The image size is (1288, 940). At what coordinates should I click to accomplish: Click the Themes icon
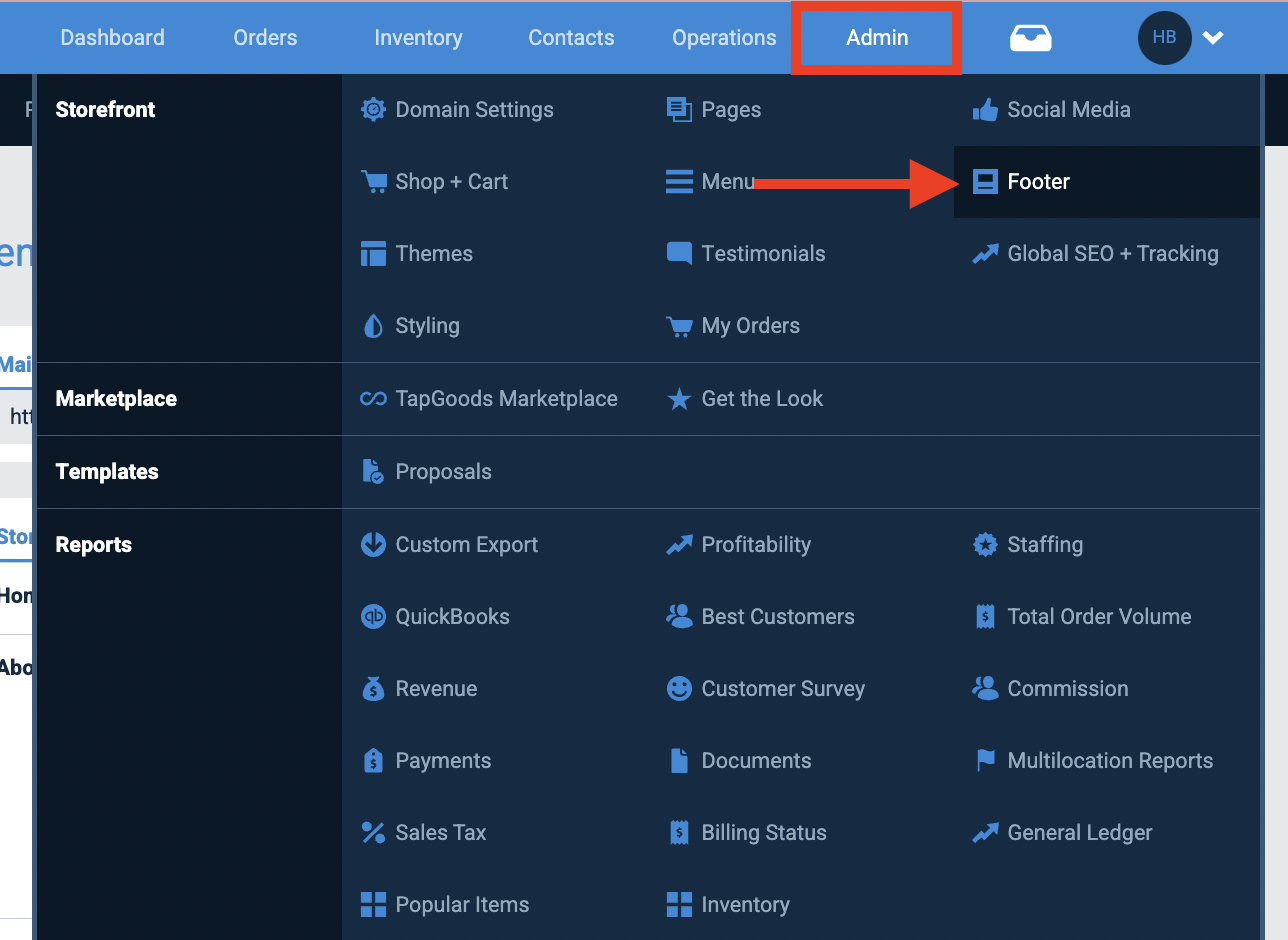373,253
